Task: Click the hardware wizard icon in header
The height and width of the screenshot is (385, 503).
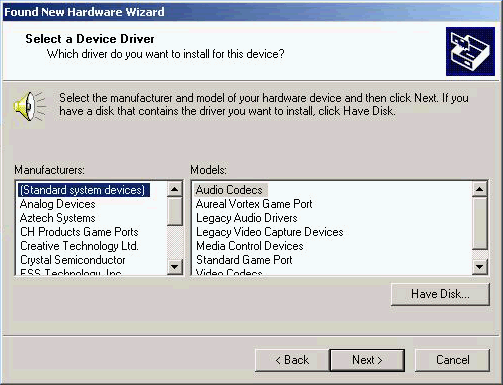Action: pos(470,52)
